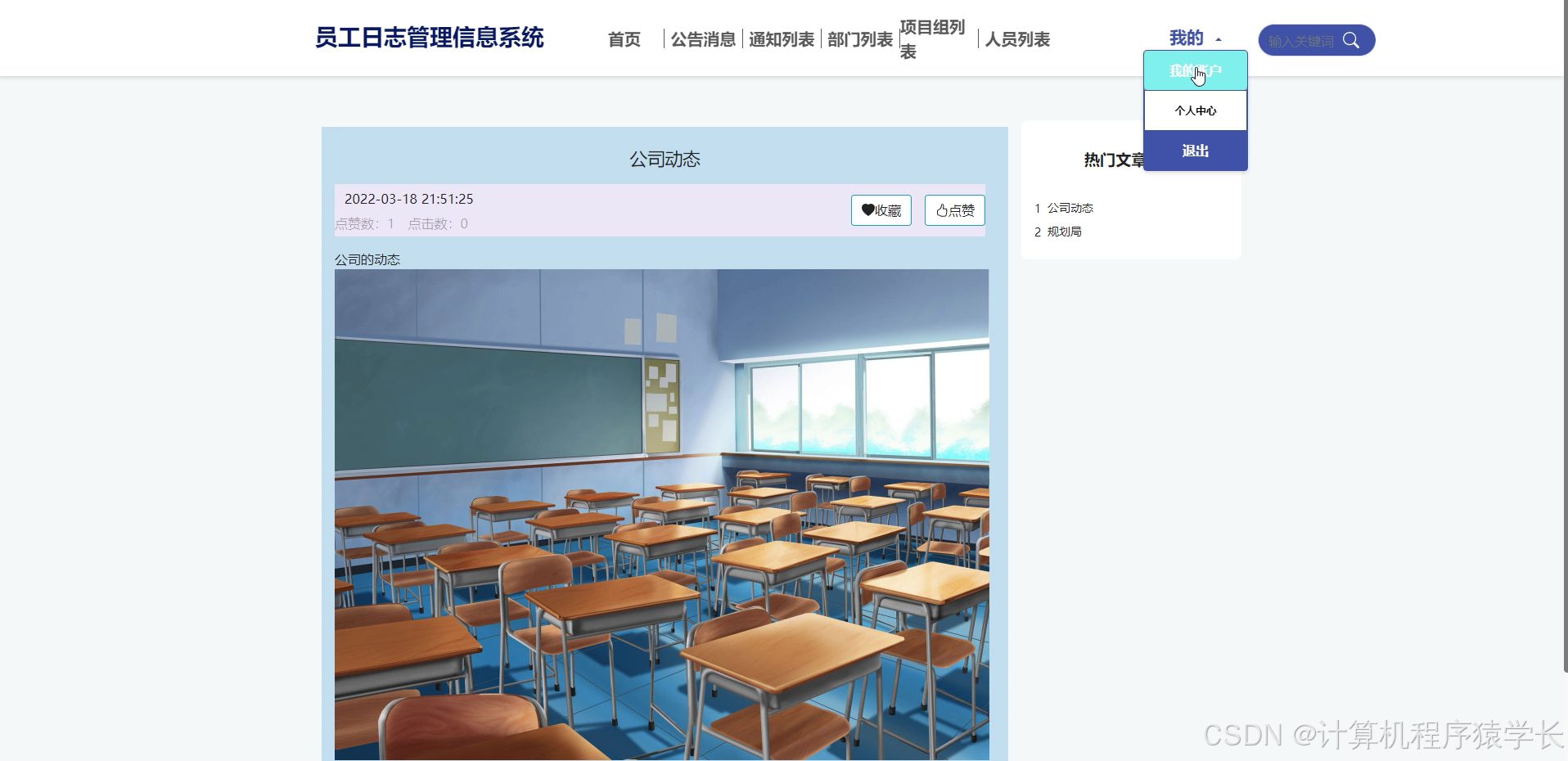Click the 员工日志管理信息系统 site title
The height and width of the screenshot is (761, 1568).
(x=430, y=38)
